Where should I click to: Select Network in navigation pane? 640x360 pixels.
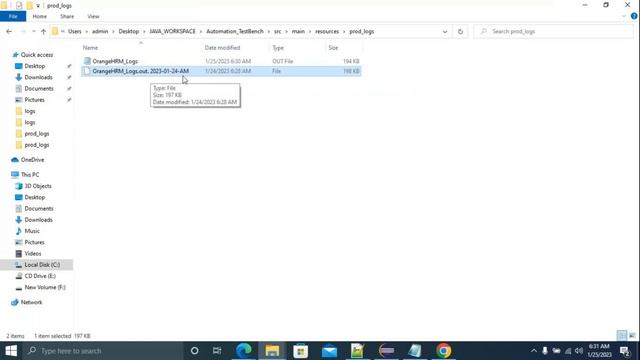pyautogui.click(x=31, y=302)
